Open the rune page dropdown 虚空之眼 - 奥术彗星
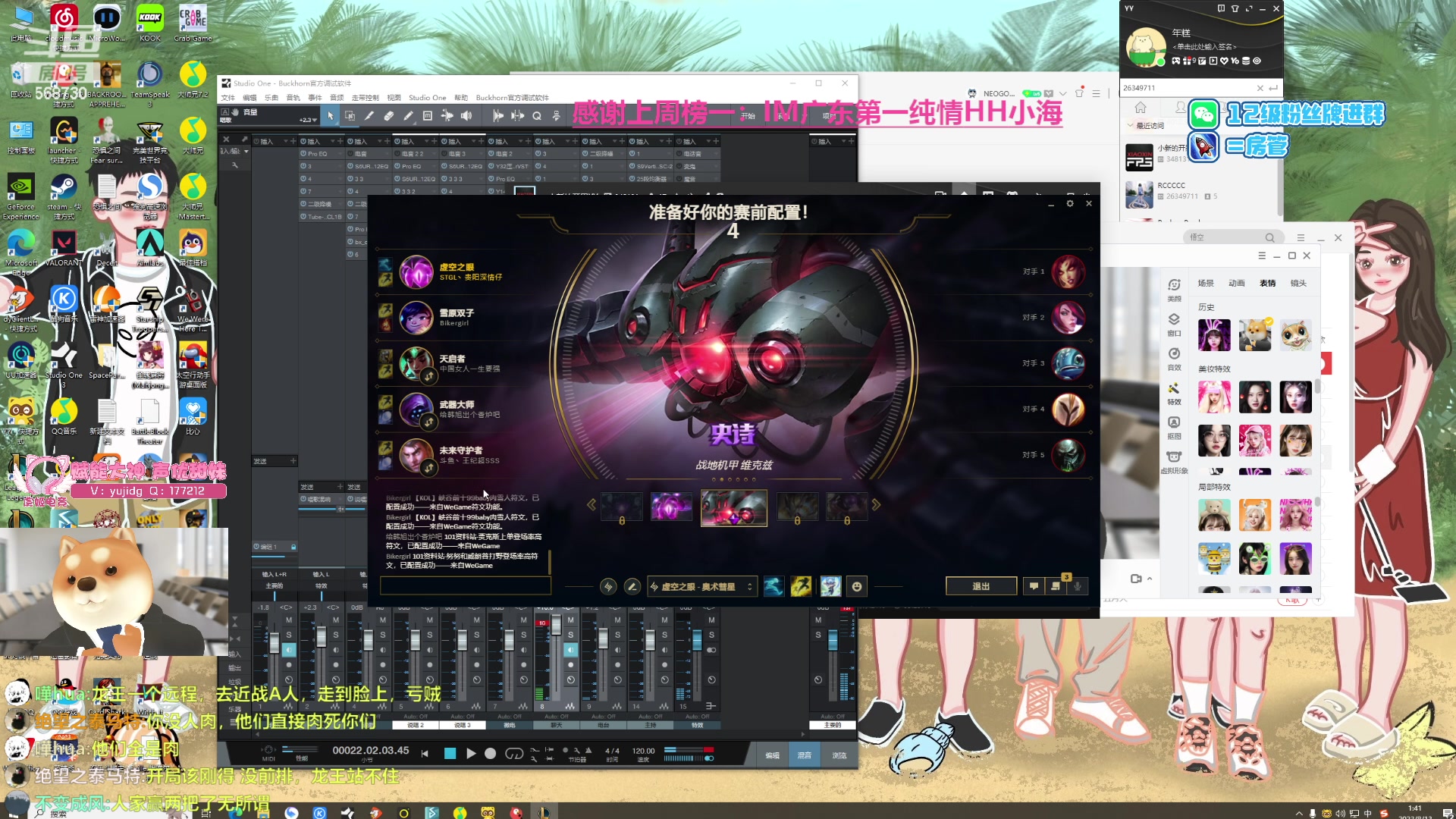Image resolution: width=1456 pixels, height=819 pixels. point(702,586)
